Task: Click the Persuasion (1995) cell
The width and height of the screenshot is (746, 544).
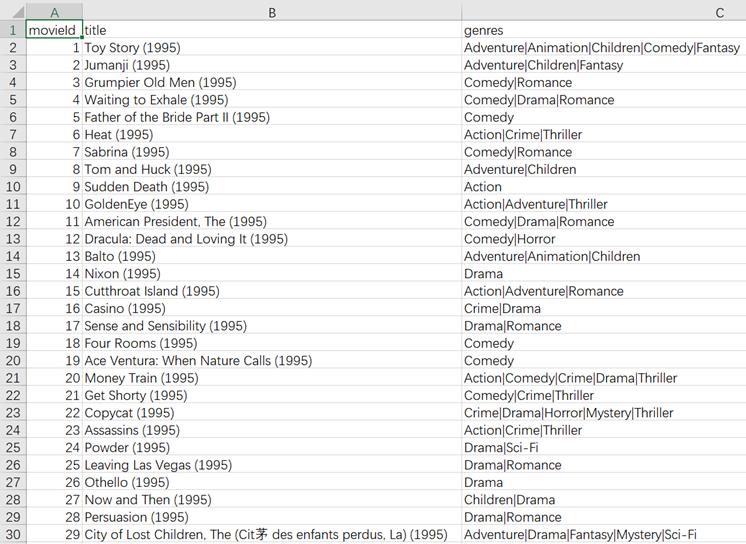Action: (272, 517)
